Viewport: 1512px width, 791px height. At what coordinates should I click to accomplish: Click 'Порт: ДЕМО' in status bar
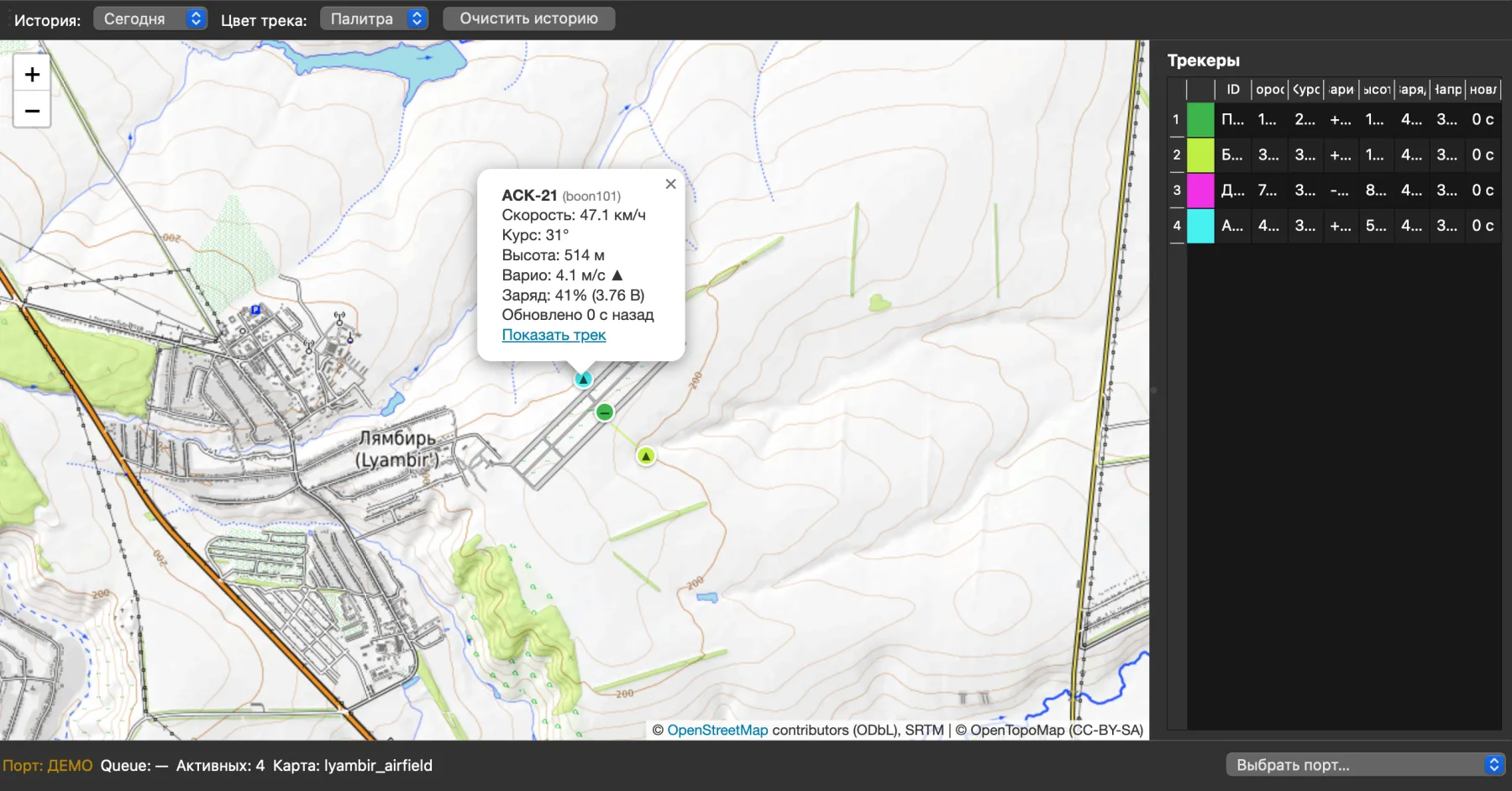coord(48,765)
